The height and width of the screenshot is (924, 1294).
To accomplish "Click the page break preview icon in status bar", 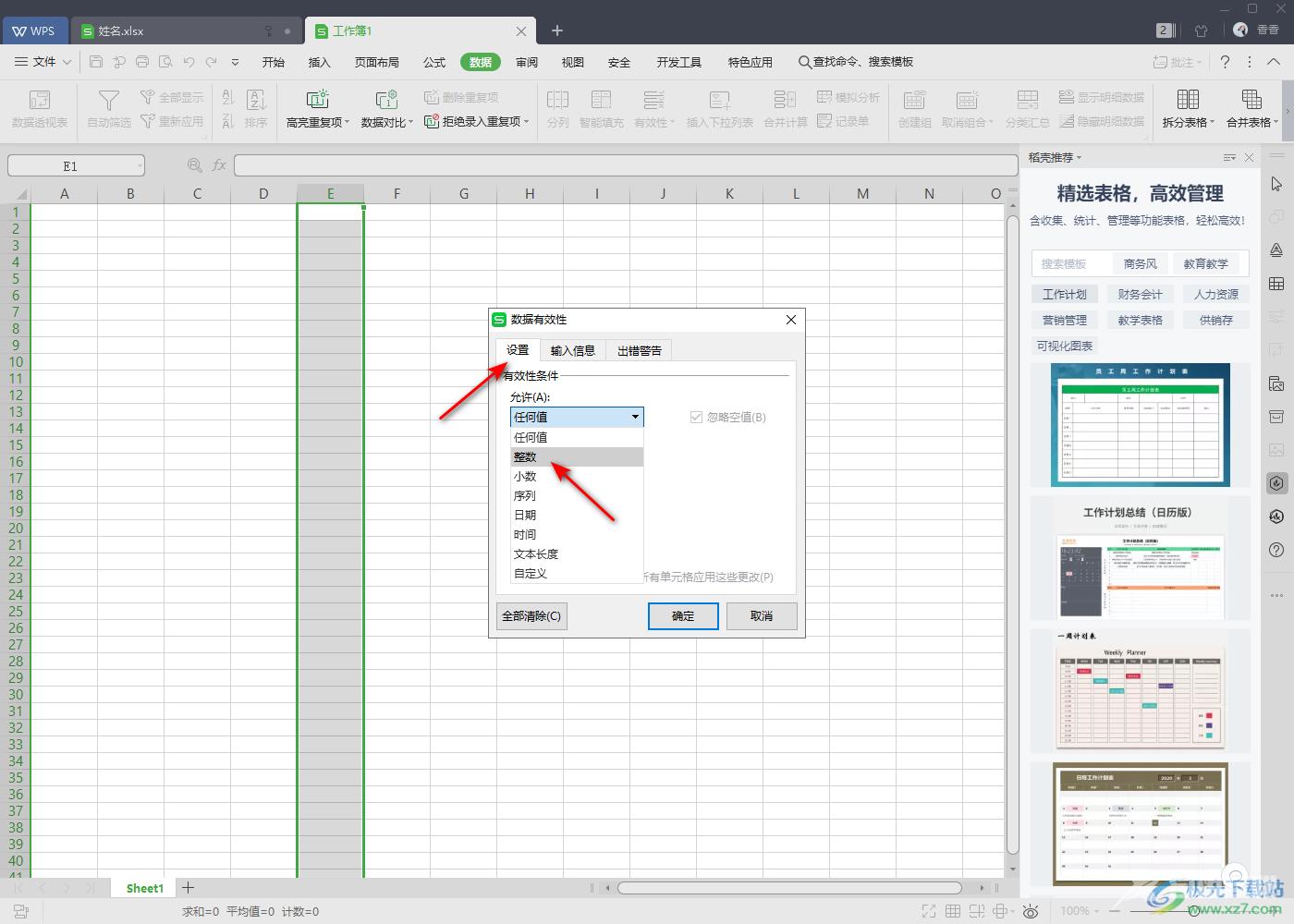I will tap(977, 911).
